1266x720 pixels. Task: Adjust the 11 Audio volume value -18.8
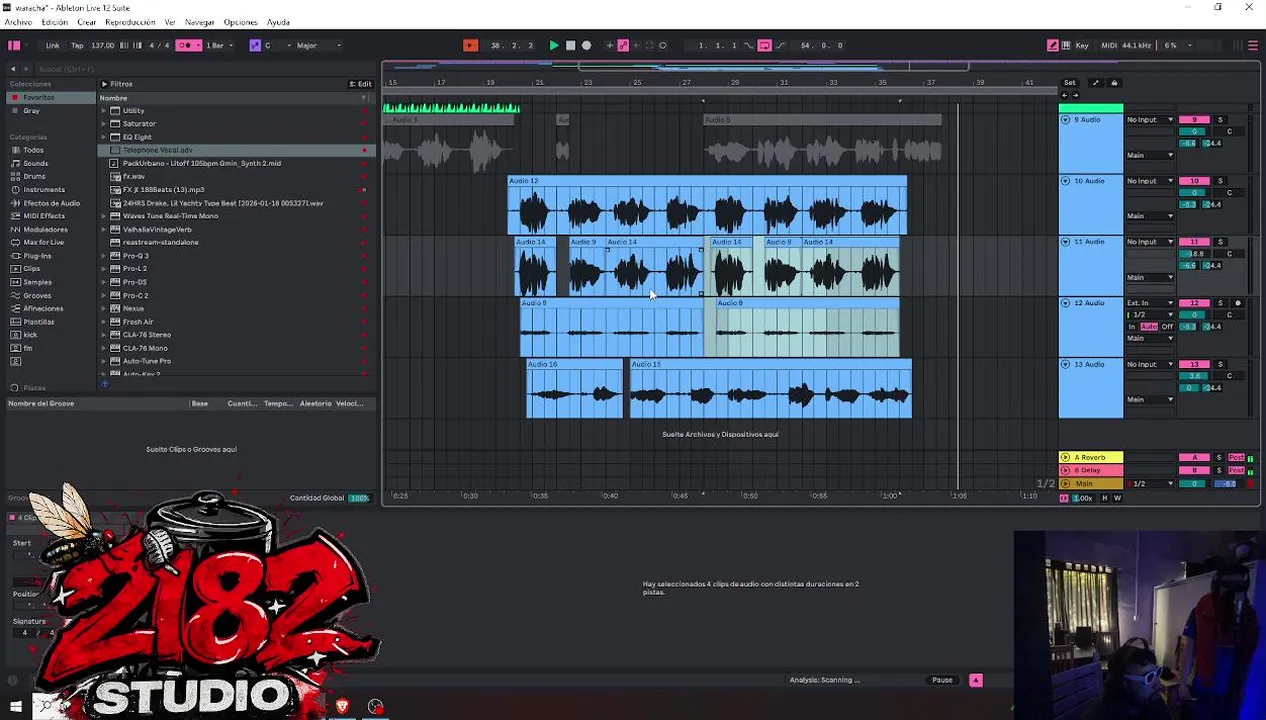(1194, 254)
